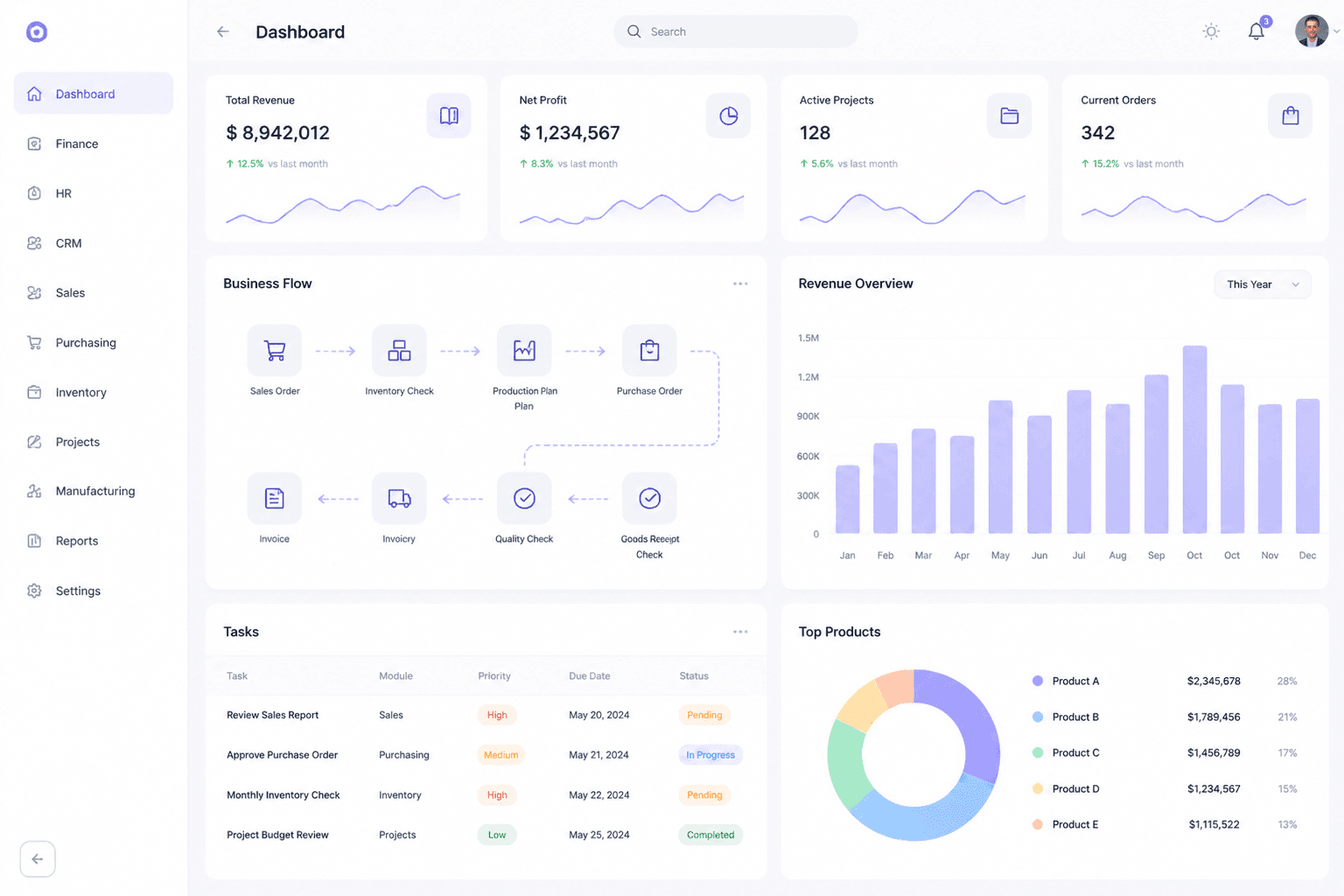Toggle the light/dark theme sun icon
The image size is (1344, 896).
(1211, 31)
